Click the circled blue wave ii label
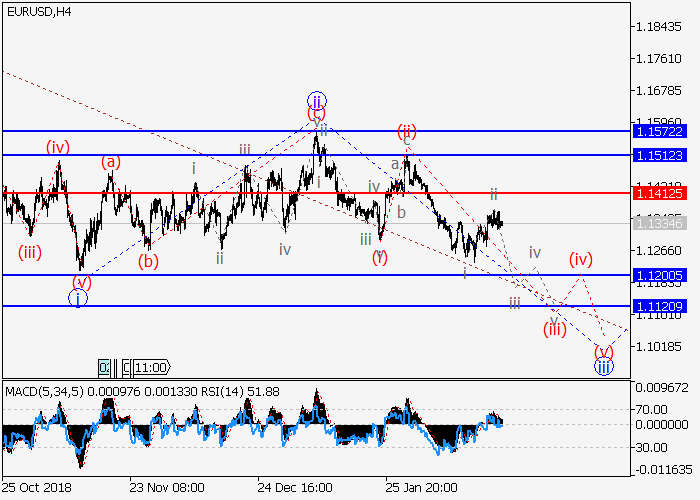Screen dimensions: 700x500 point(317,101)
